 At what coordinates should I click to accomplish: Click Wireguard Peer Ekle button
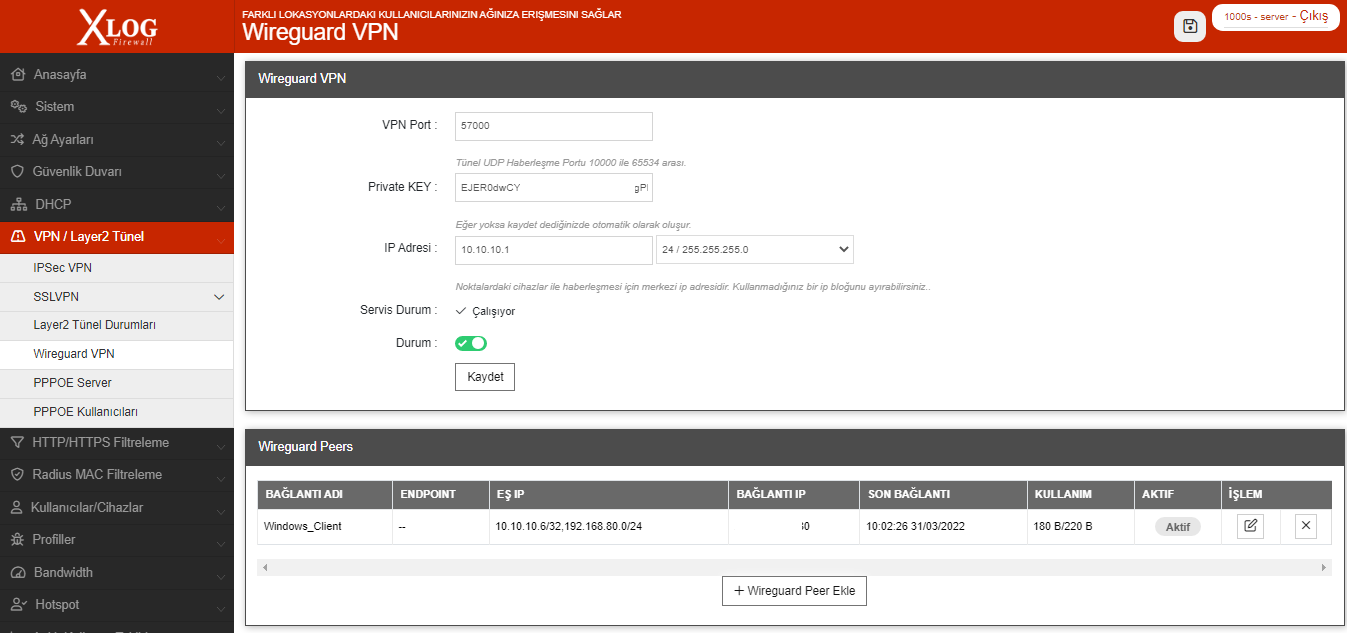[x=795, y=591]
